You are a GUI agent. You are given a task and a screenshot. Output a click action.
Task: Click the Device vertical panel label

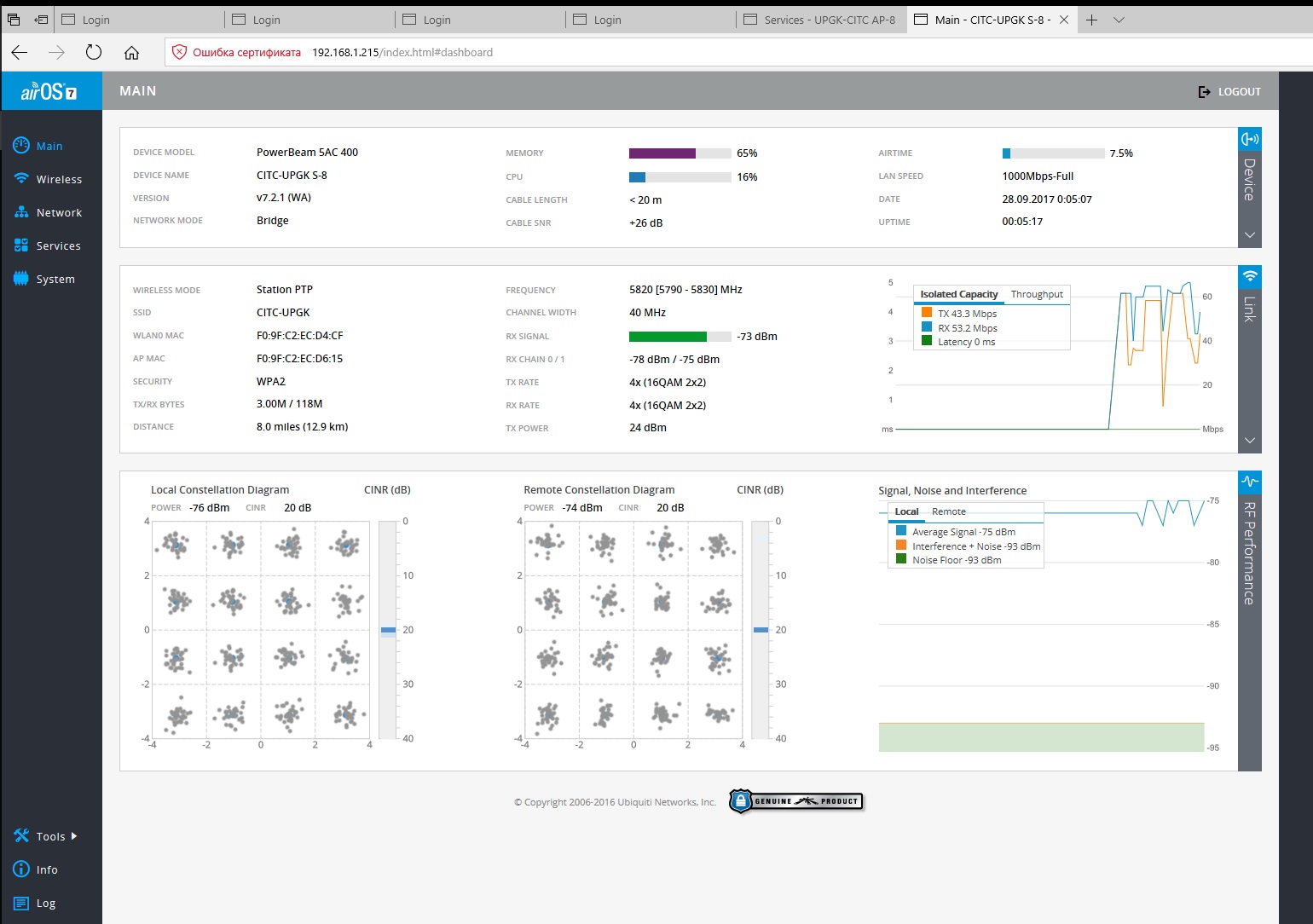pyautogui.click(x=1250, y=179)
